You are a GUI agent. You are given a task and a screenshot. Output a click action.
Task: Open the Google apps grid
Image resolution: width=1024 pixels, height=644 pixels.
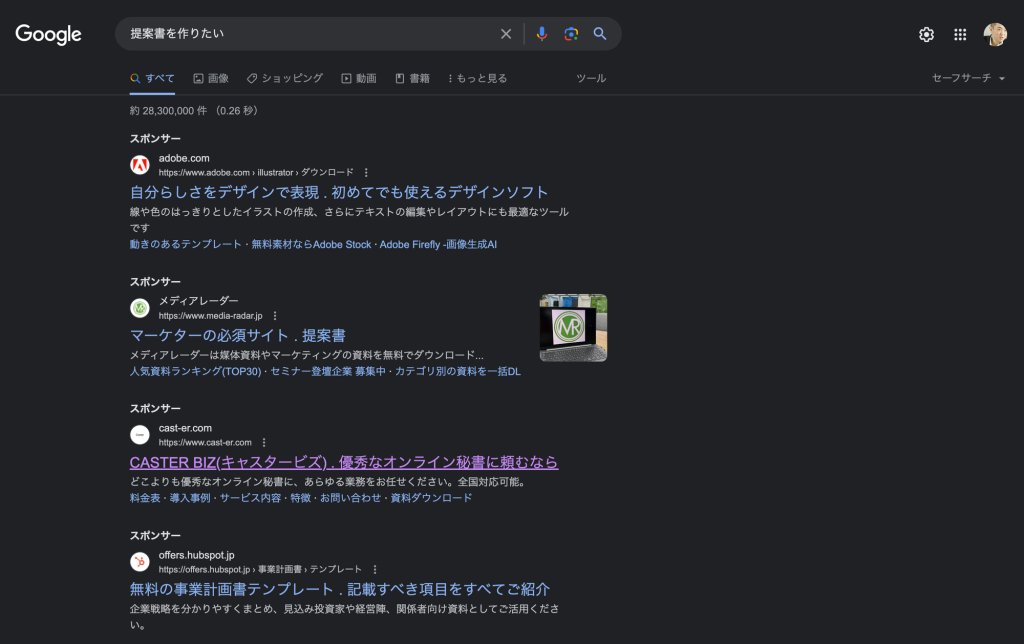pos(960,35)
